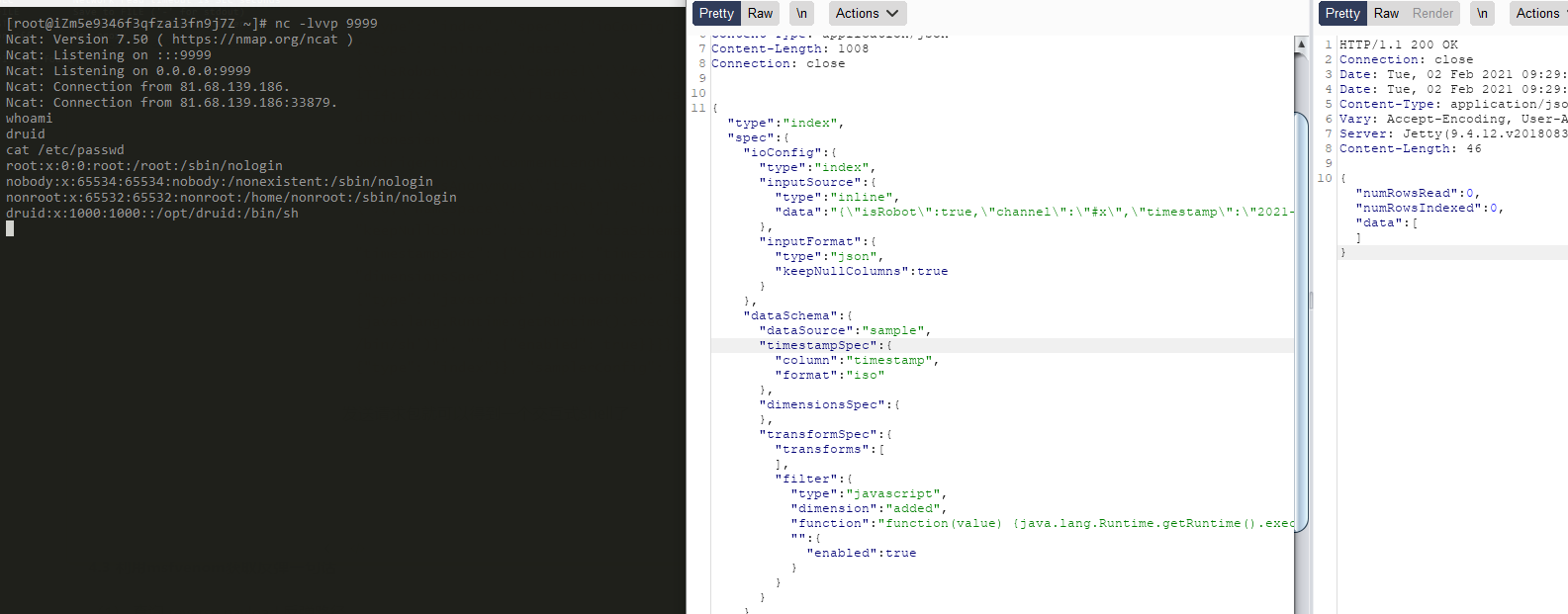Click 'Connection: close' in response headers
This screenshot has width=1568, height=614.
(1406, 59)
